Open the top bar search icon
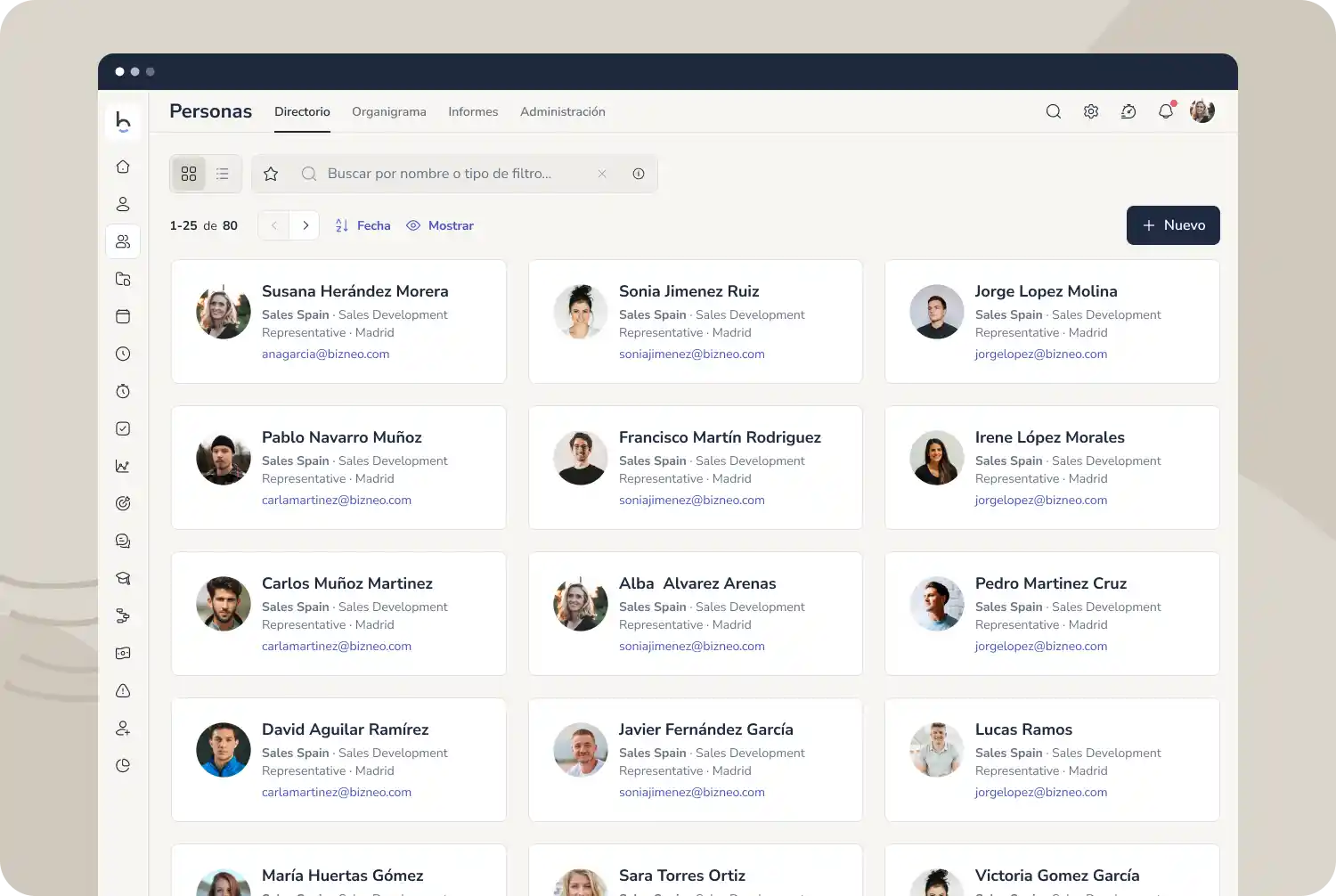Image resolution: width=1336 pixels, height=896 pixels. 1053,111
